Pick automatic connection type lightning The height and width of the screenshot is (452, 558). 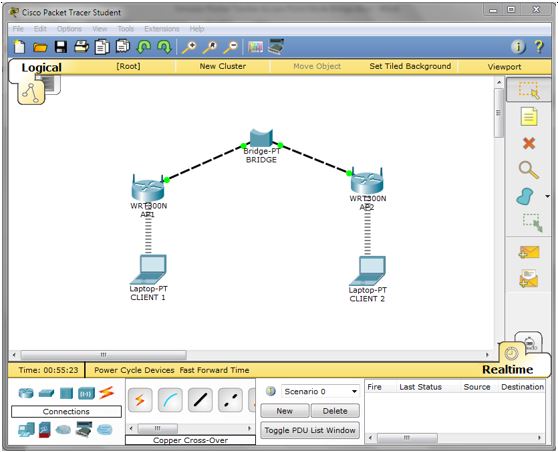[x=140, y=400]
